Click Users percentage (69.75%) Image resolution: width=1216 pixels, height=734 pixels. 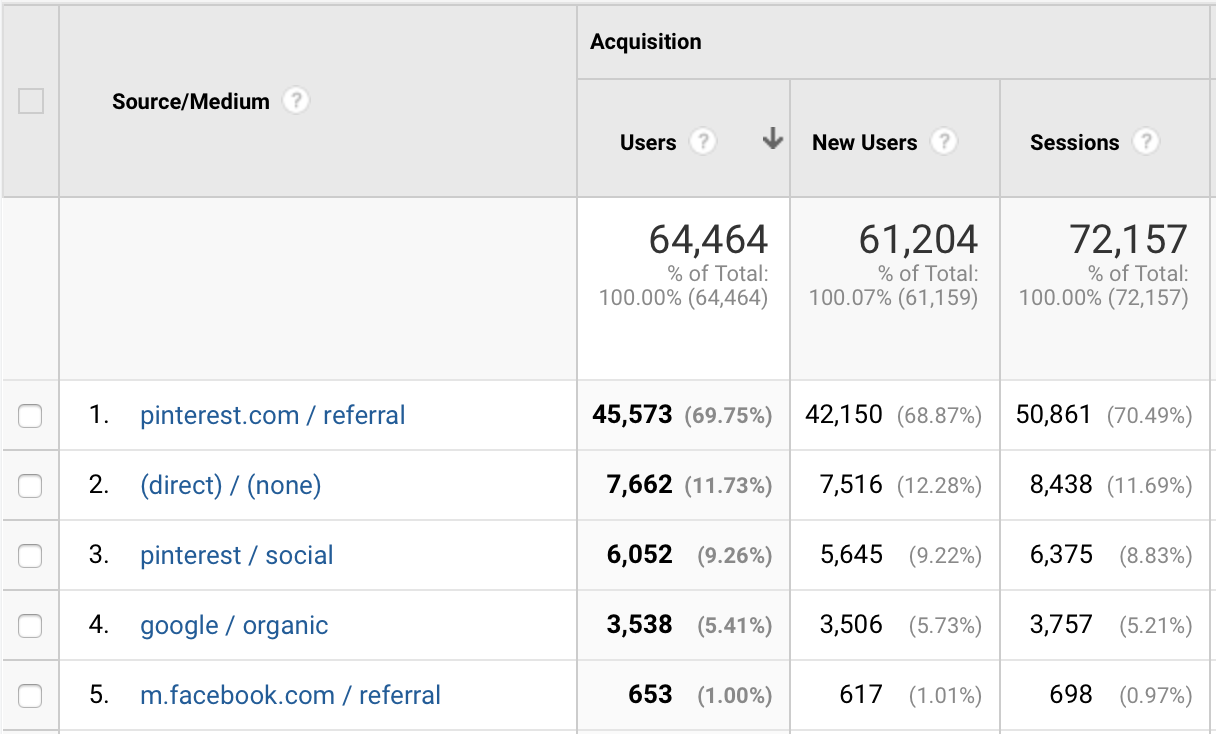(x=728, y=416)
